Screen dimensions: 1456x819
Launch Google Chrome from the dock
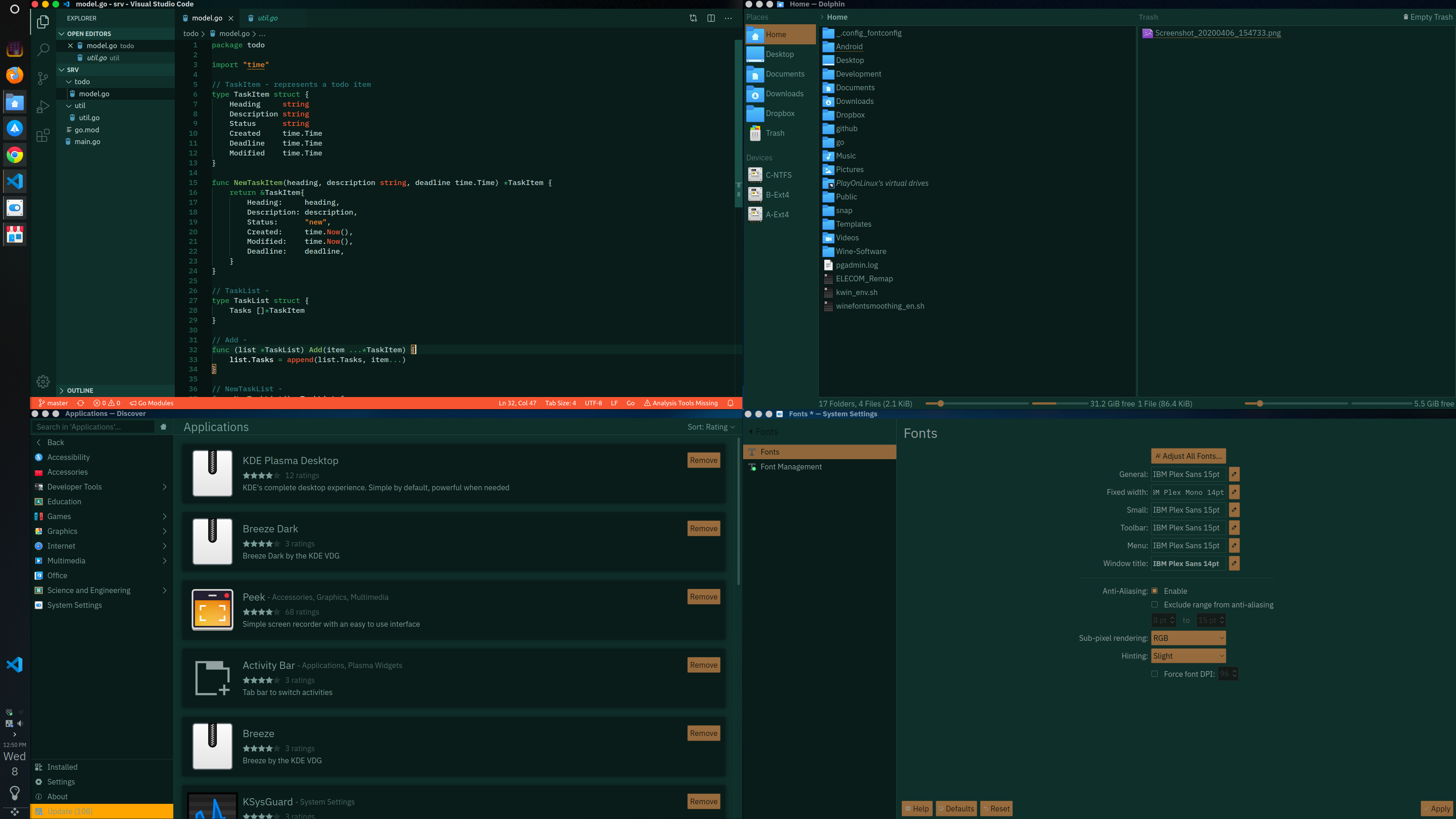15,155
